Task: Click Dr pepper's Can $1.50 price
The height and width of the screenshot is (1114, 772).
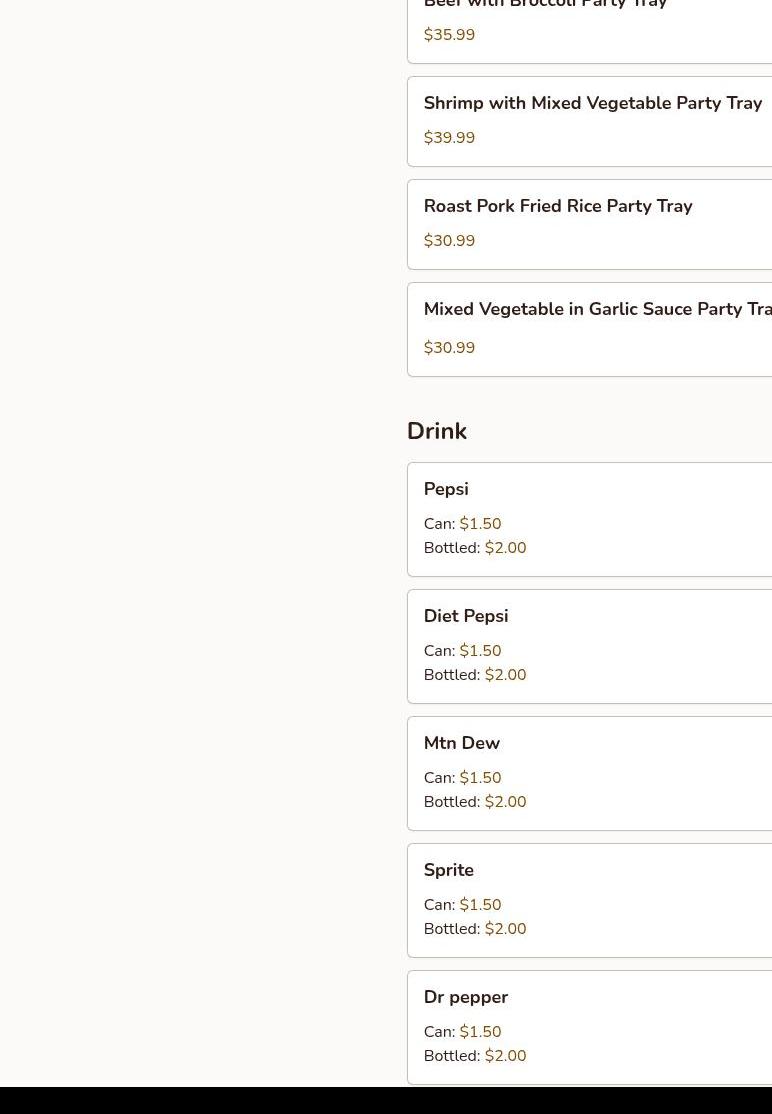Action: click(x=480, y=1032)
